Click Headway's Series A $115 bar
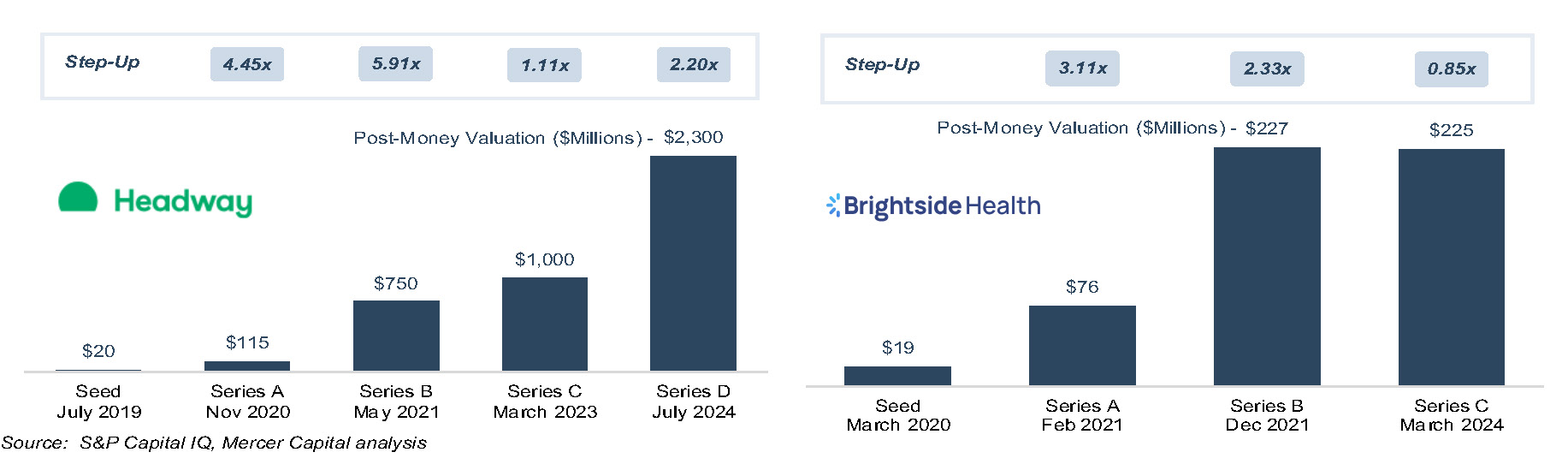 [x=247, y=366]
